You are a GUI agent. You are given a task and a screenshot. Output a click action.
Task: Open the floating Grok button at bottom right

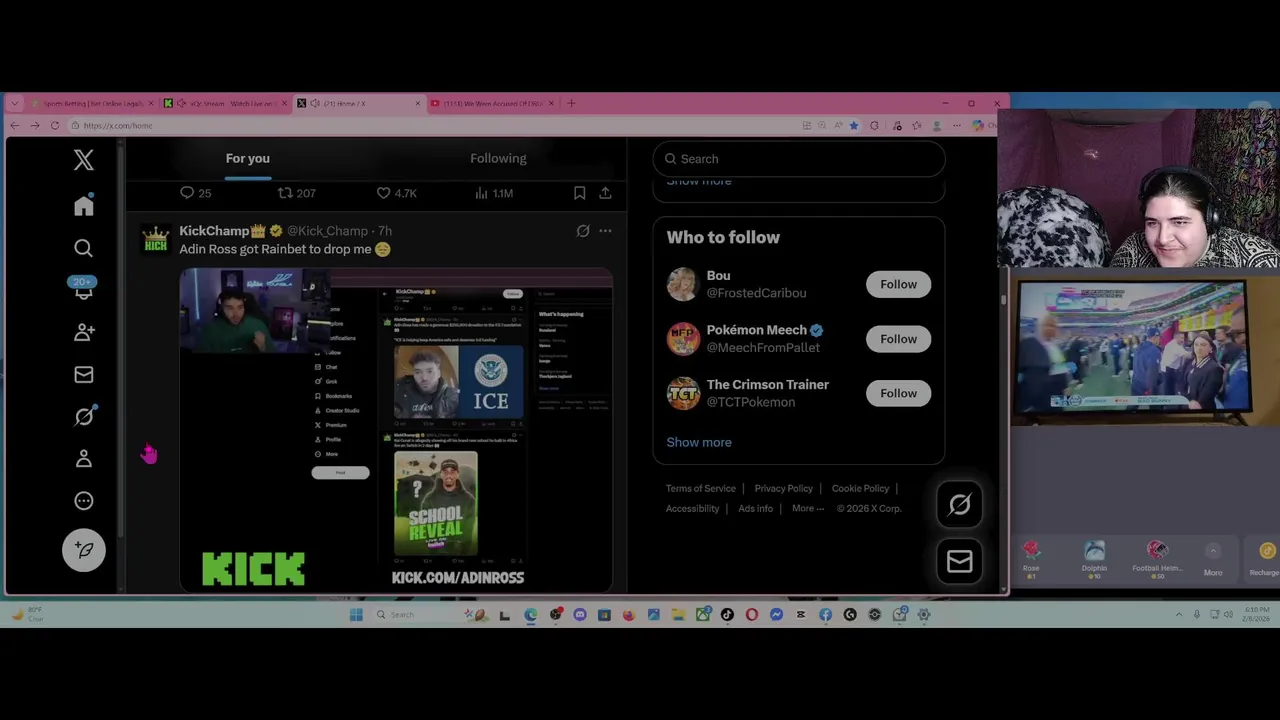pos(959,505)
